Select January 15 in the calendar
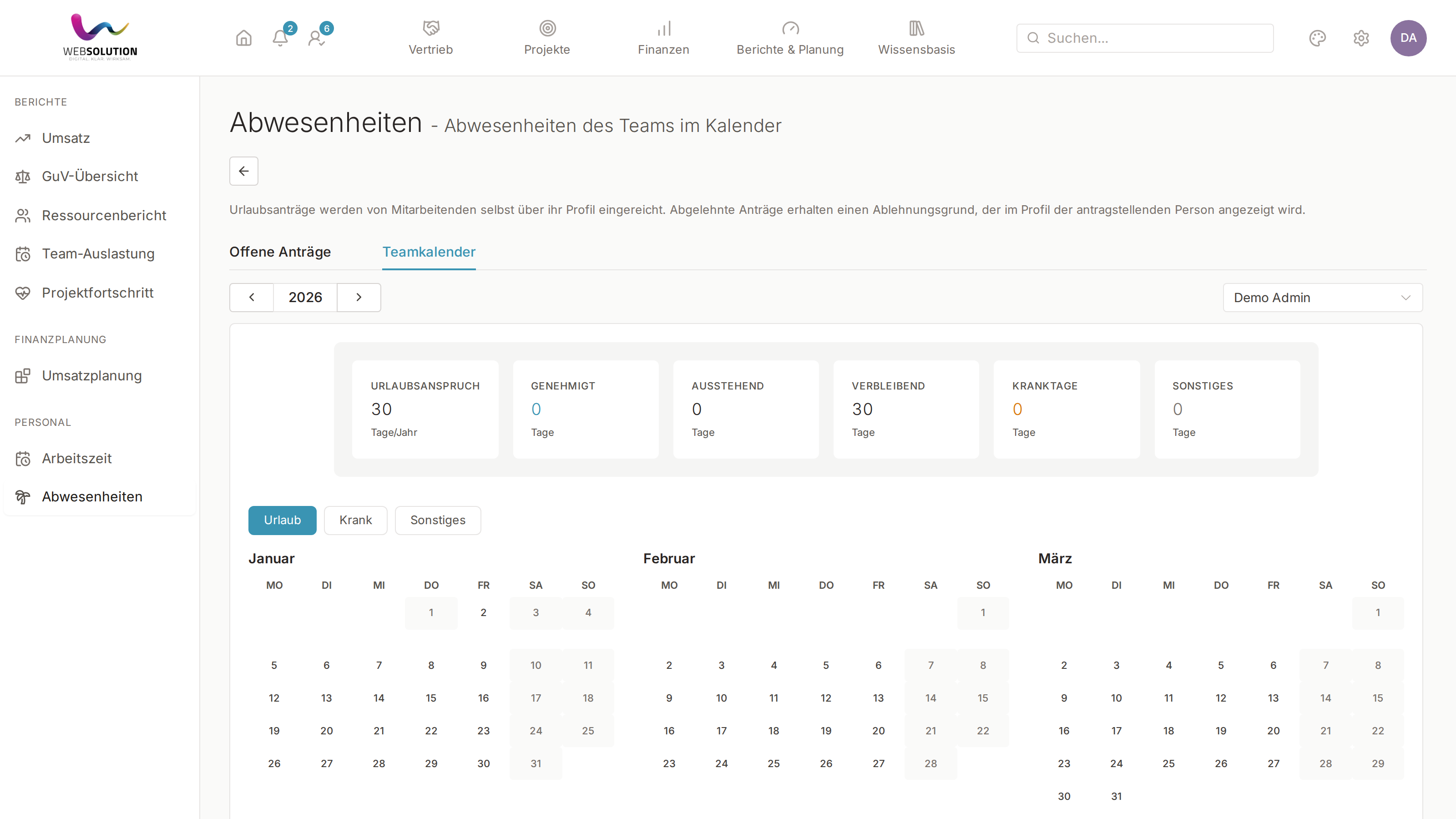Image resolution: width=1456 pixels, height=819 pixels. [x=431, y=698]
